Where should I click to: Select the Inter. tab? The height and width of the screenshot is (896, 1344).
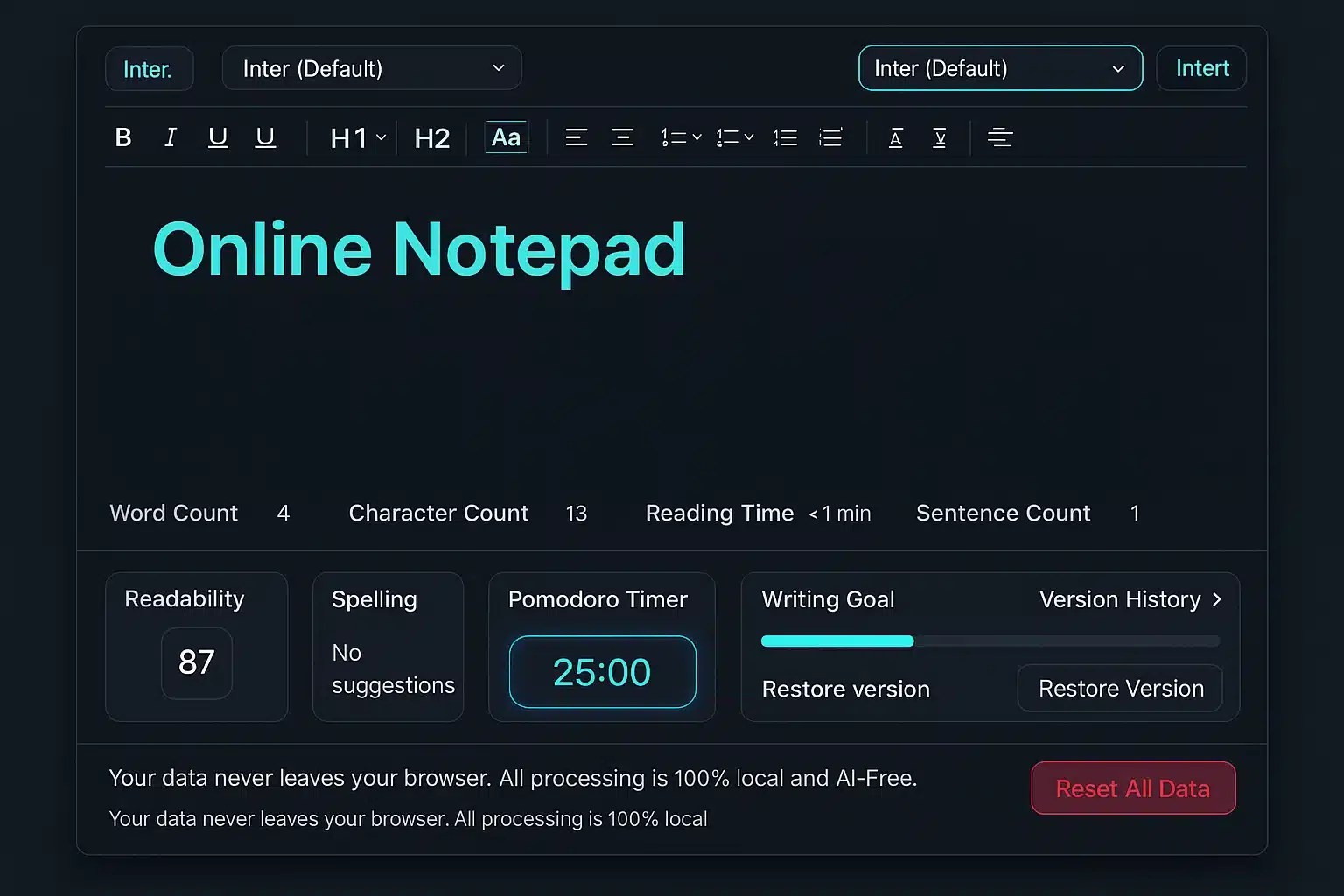149,68
